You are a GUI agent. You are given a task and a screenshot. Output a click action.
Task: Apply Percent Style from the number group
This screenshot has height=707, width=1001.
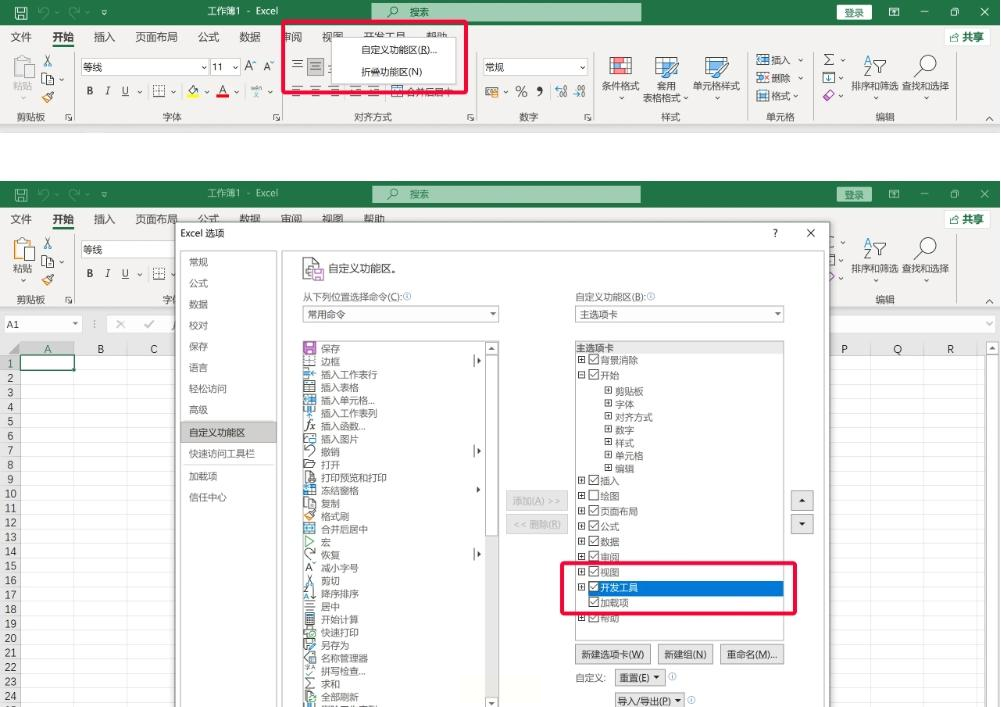point(522,91)
